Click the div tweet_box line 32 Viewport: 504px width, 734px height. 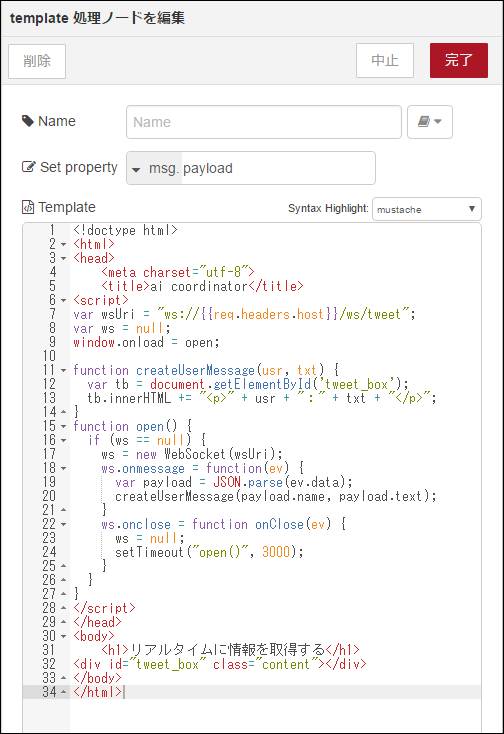coord(220,664)
